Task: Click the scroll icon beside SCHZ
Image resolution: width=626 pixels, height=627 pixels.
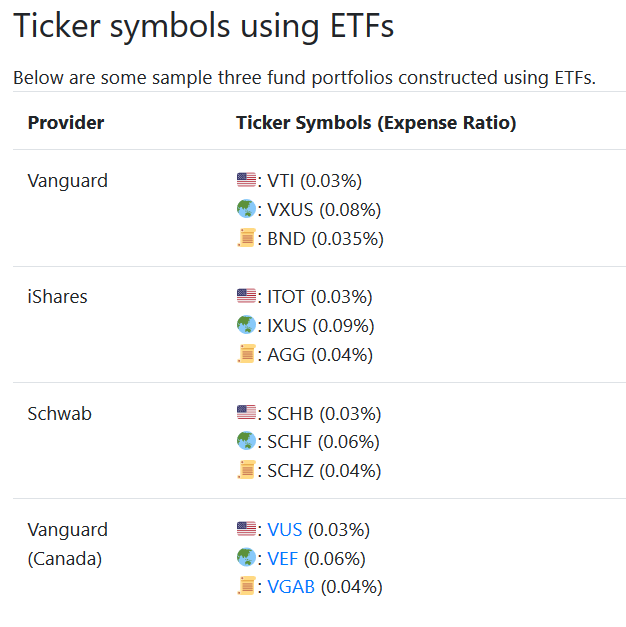Action: 246,470
